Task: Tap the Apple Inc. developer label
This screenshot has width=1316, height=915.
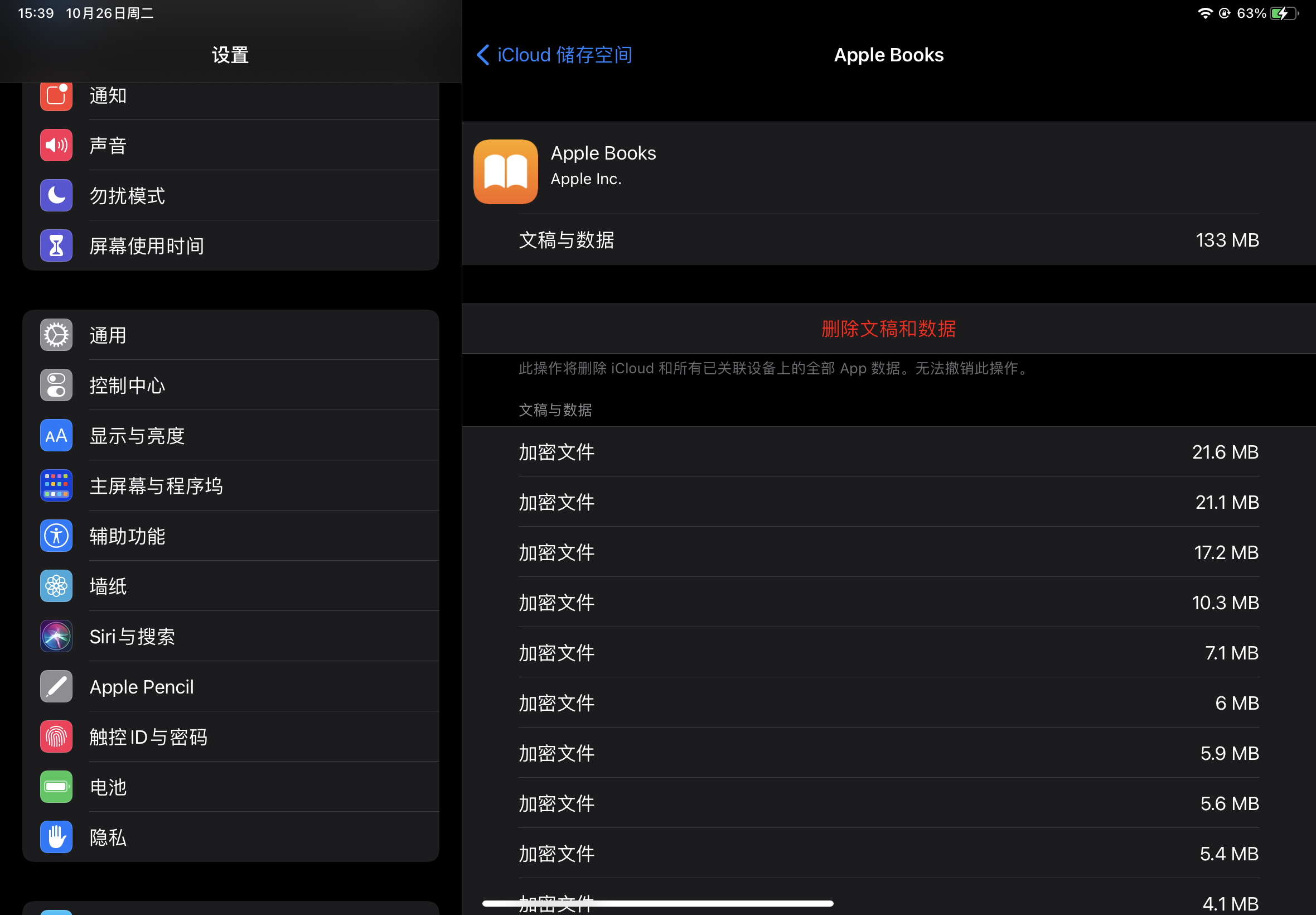Action: (x=586, y=179)
